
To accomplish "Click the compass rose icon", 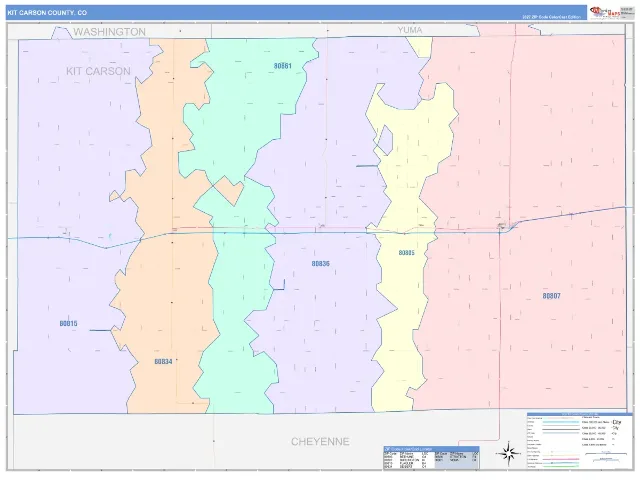I will click(509, 453).
